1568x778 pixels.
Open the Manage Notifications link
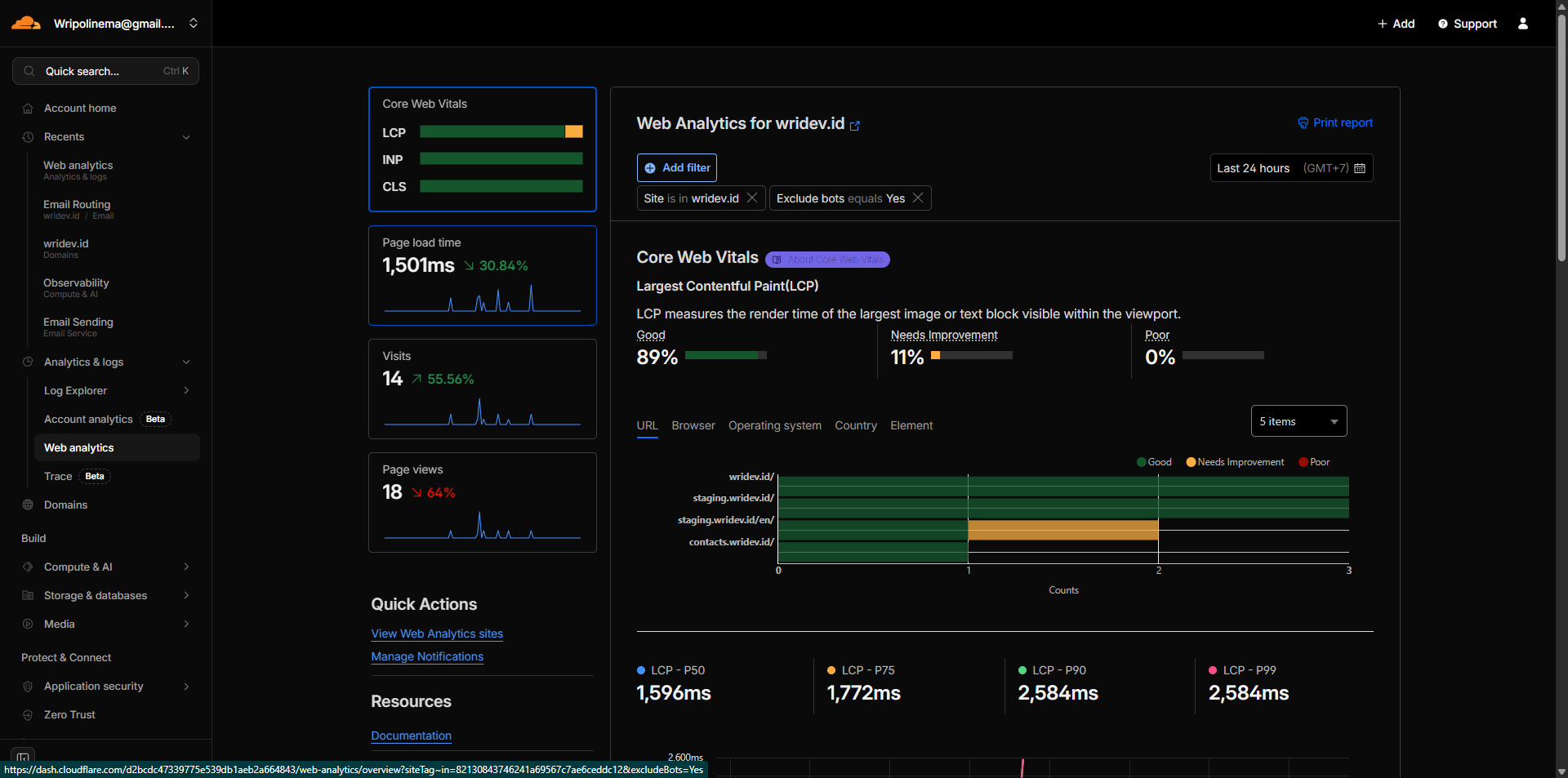427,656
